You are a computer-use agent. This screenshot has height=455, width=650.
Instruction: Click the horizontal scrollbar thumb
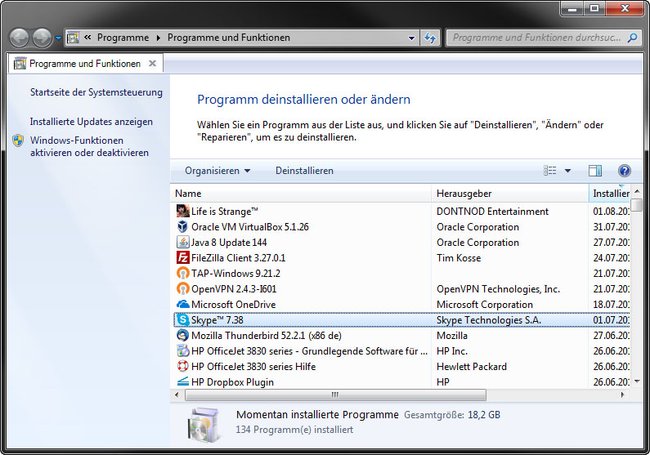pyautogui.click(x=335, y=395)
